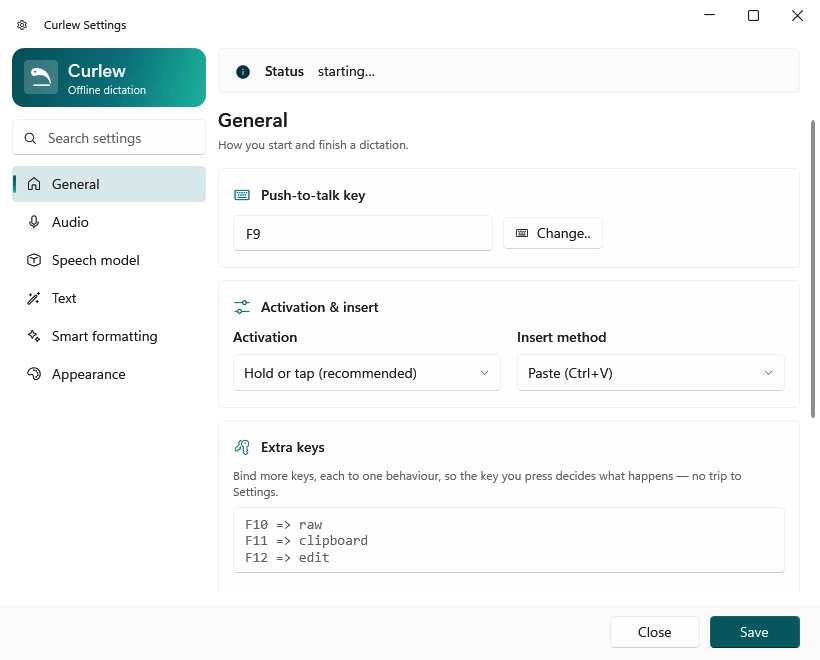Click into the Extra keys bindings text box
Image resolution: width=820 pixels, height=660 pixels.
click(509, 540)
